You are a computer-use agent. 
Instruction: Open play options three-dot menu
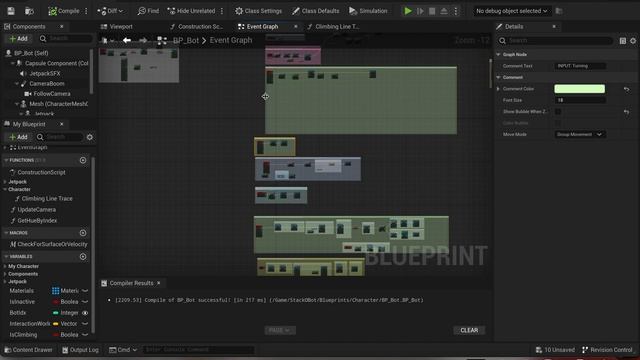(x=456, y=11)
